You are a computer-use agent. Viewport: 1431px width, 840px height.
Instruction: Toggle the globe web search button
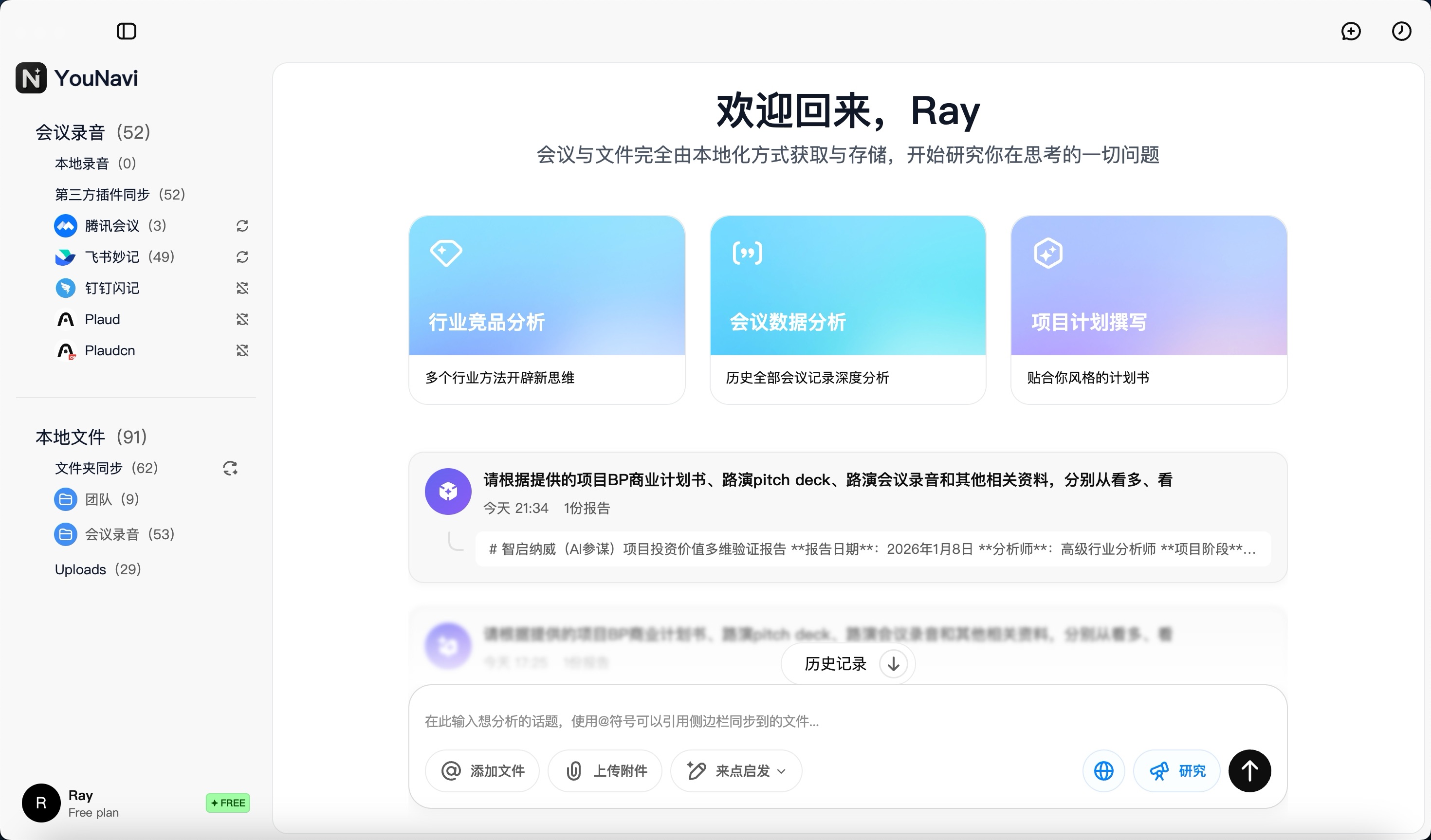pyautogui.click(x=1103, y=771)
